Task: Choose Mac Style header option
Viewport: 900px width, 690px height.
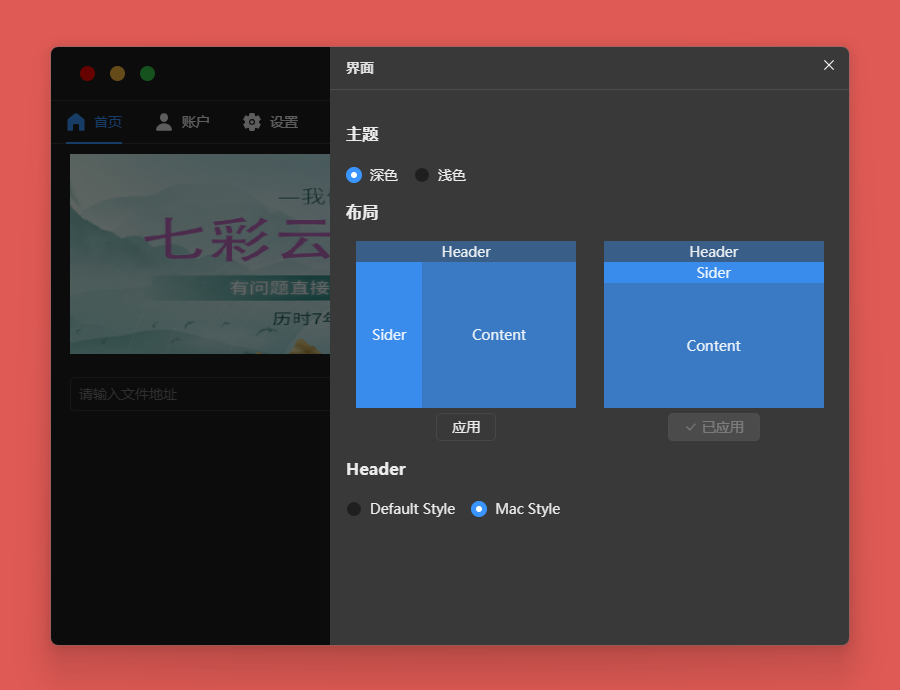Action: click(x=479, y=509)
